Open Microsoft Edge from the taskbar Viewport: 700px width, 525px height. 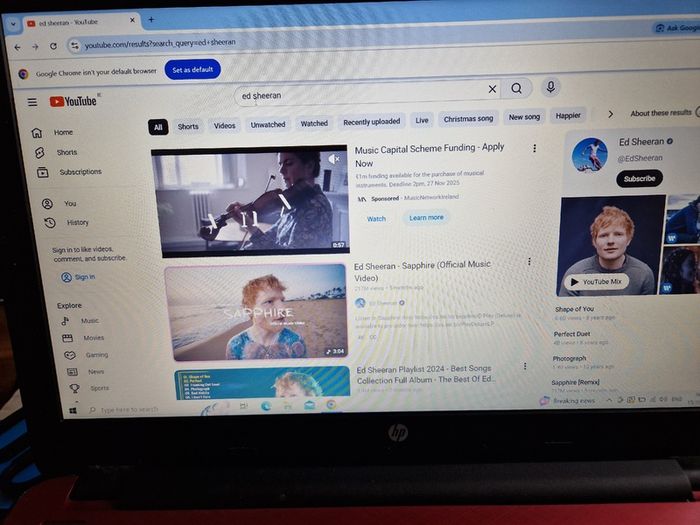tap(266, 406)
